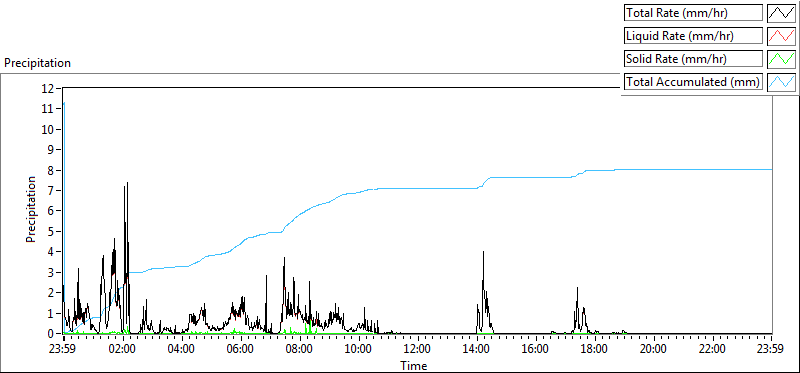Viewport: 800px width, 373px height.
Task: Click the 12:00 time tick label
Action: coord(418,350)
